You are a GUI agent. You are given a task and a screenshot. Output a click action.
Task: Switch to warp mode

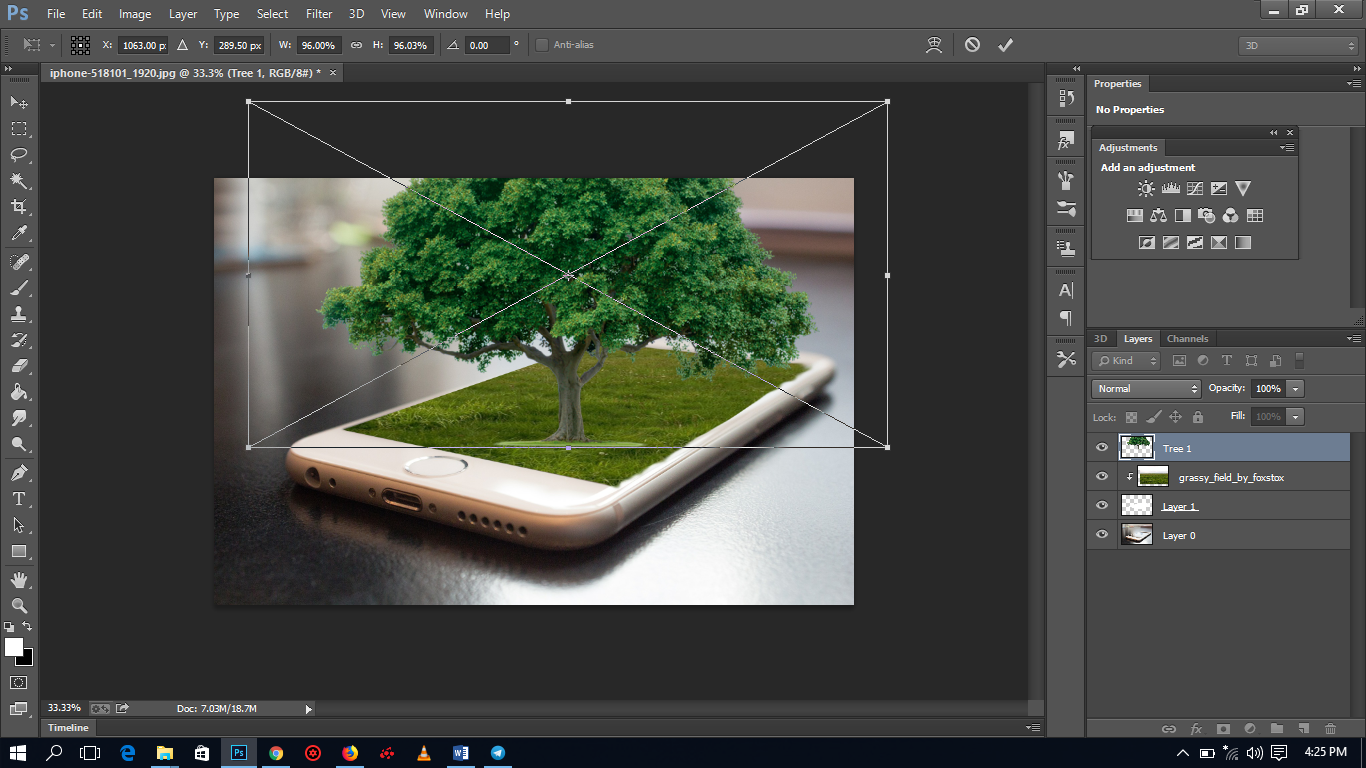coord(934,45)
